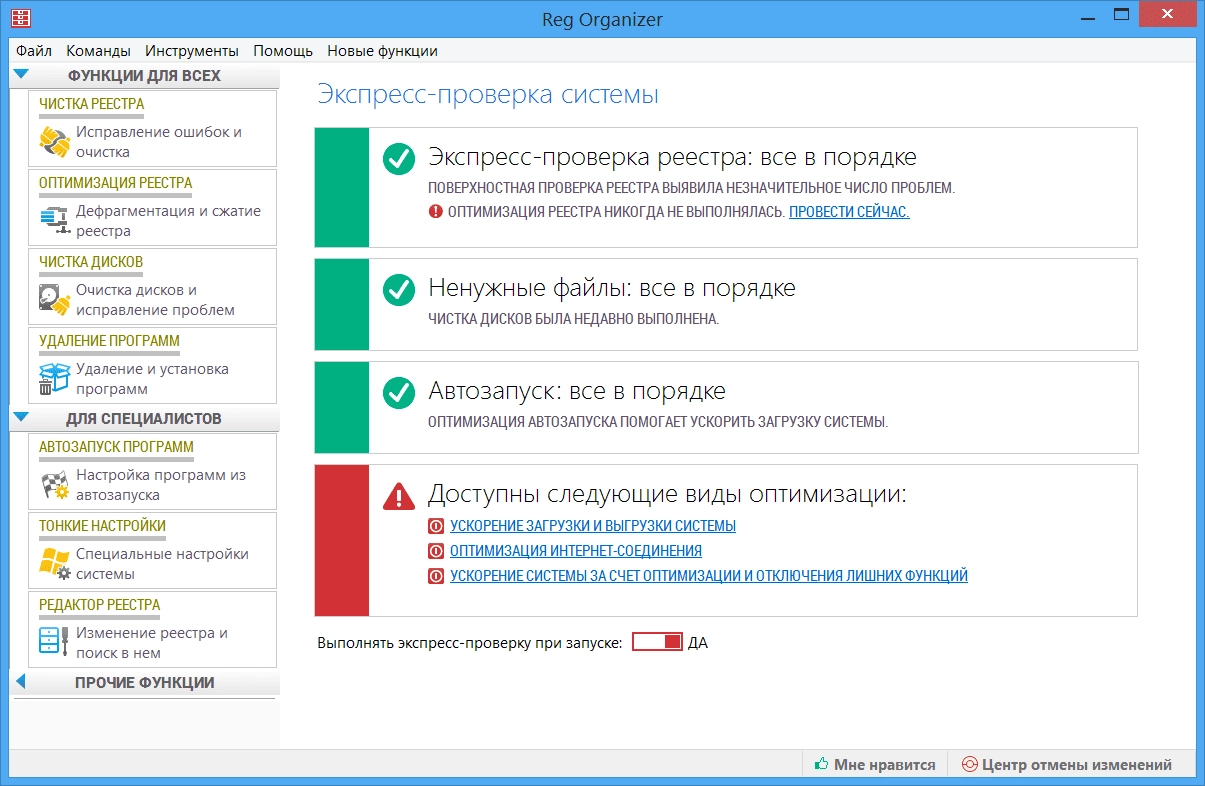Viewport: 1205px width, 786px height.
Task: Open the Новые функции menu
Action: coord(383,51)
